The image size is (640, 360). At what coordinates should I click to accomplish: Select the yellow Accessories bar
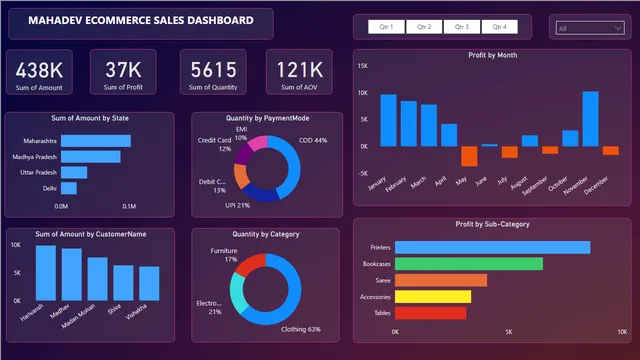tap(433, 297)
